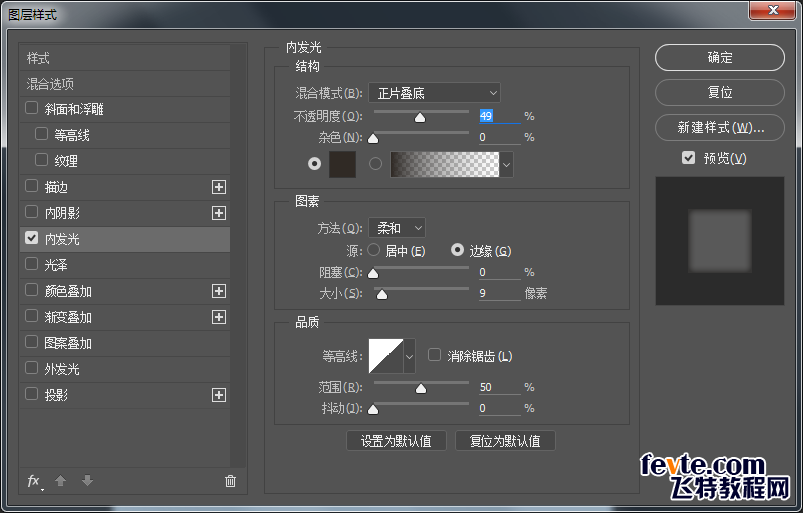Click the 阻塞 slider handle

373,274
